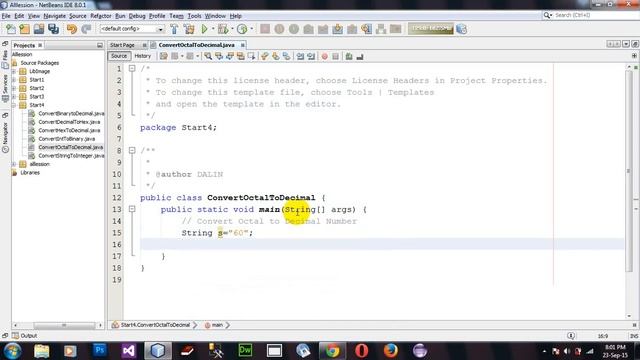640x360 pixels.
Task: Click the New Project toolbar icon
Action: 24,29
